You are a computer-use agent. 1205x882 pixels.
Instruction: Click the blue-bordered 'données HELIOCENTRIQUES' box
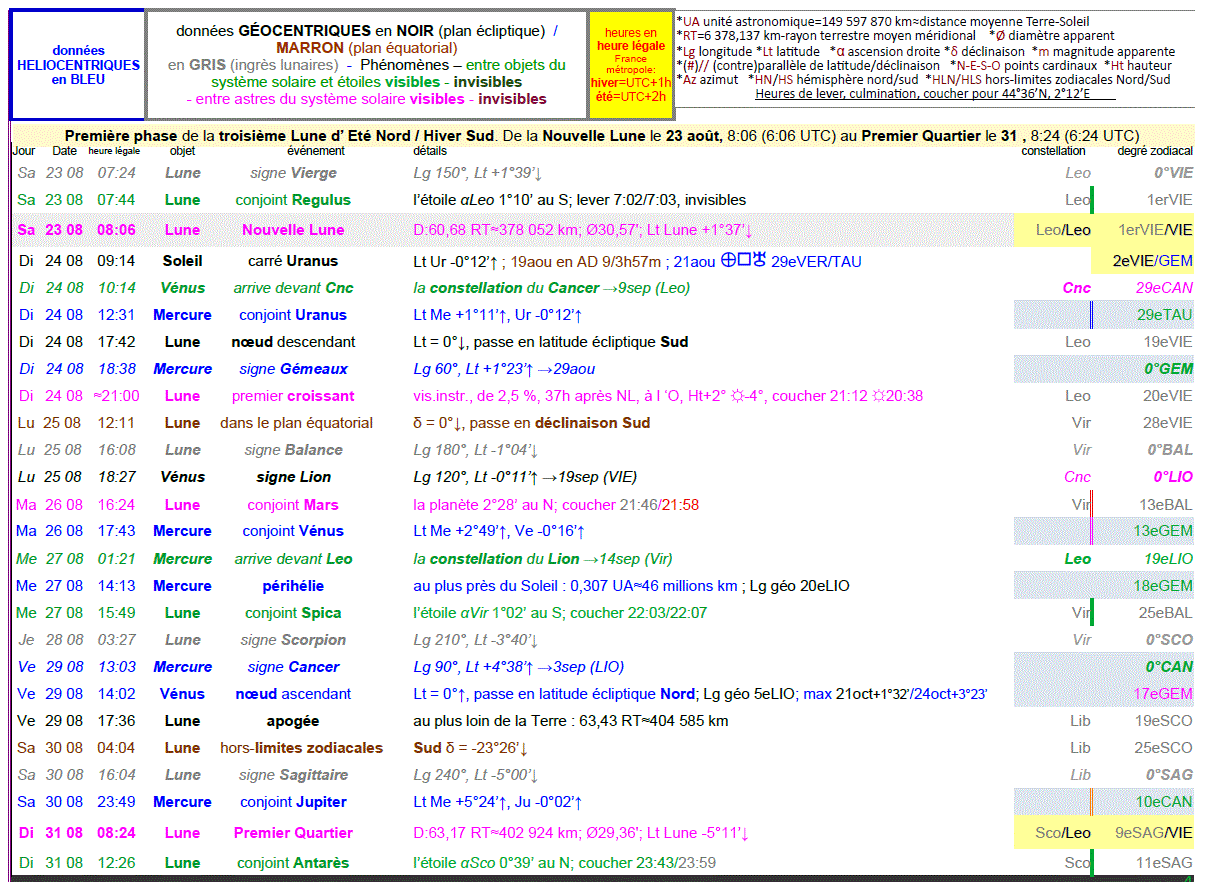click(x=78, y=65)
